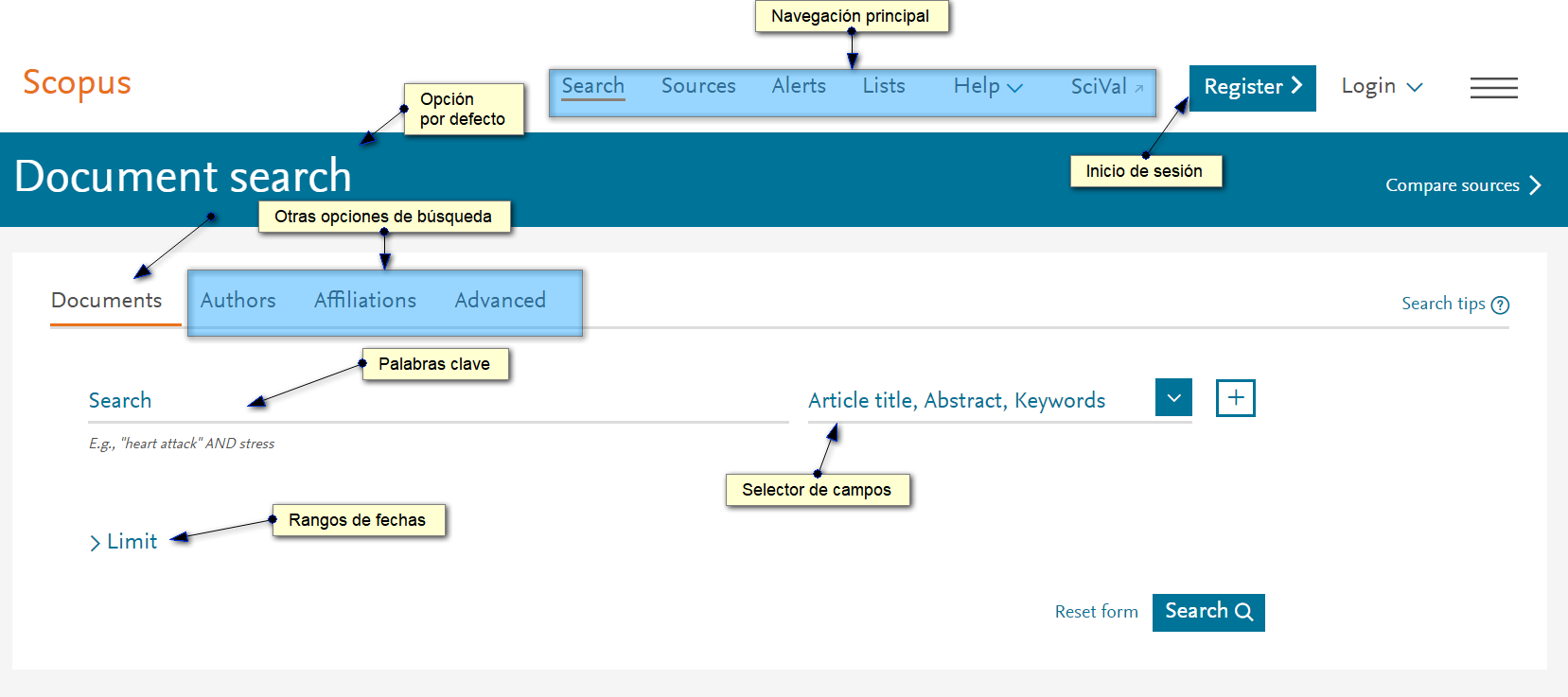1568x697 pixels.
Task: Open the Sources navigation item
Action: point(697,86)
